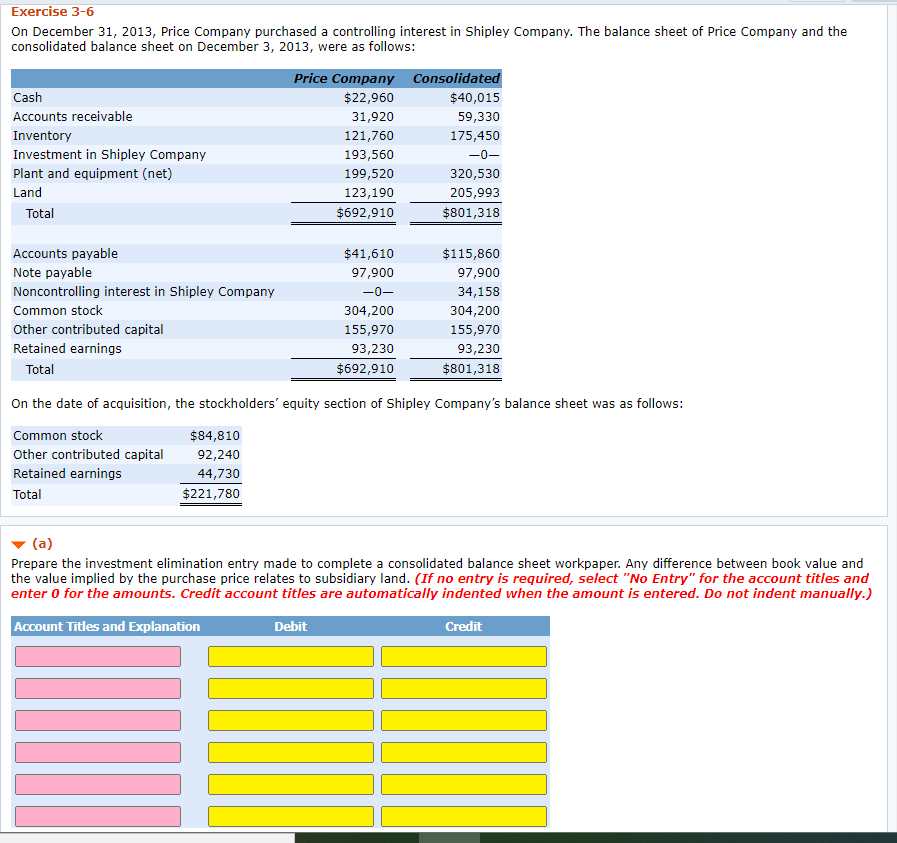Click the first row Credit field
This screenshot has width=897, height=843.
pyautogui.click(x=464, y=656)
